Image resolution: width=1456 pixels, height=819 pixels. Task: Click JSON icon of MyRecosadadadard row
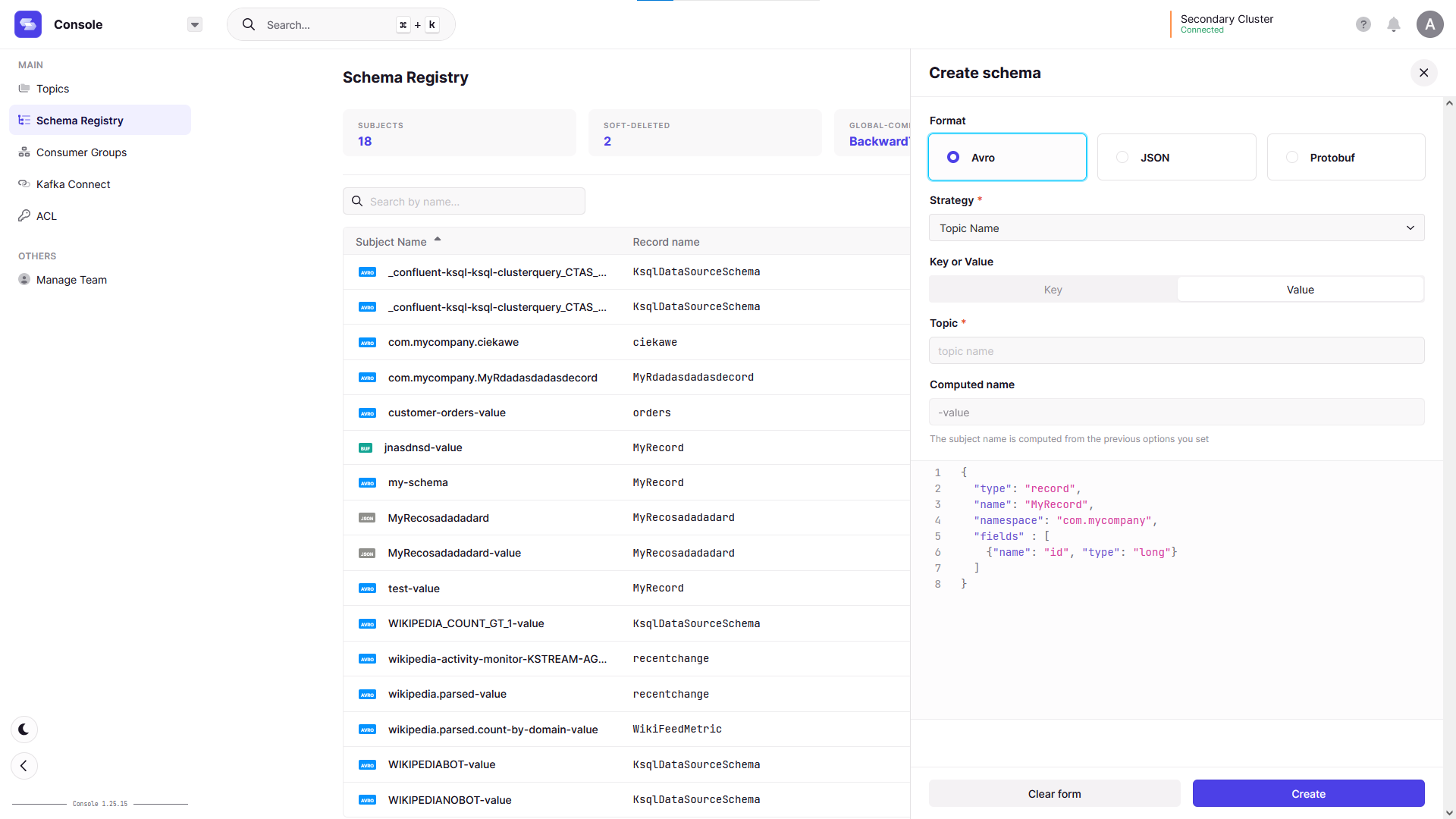coord(368,519)
